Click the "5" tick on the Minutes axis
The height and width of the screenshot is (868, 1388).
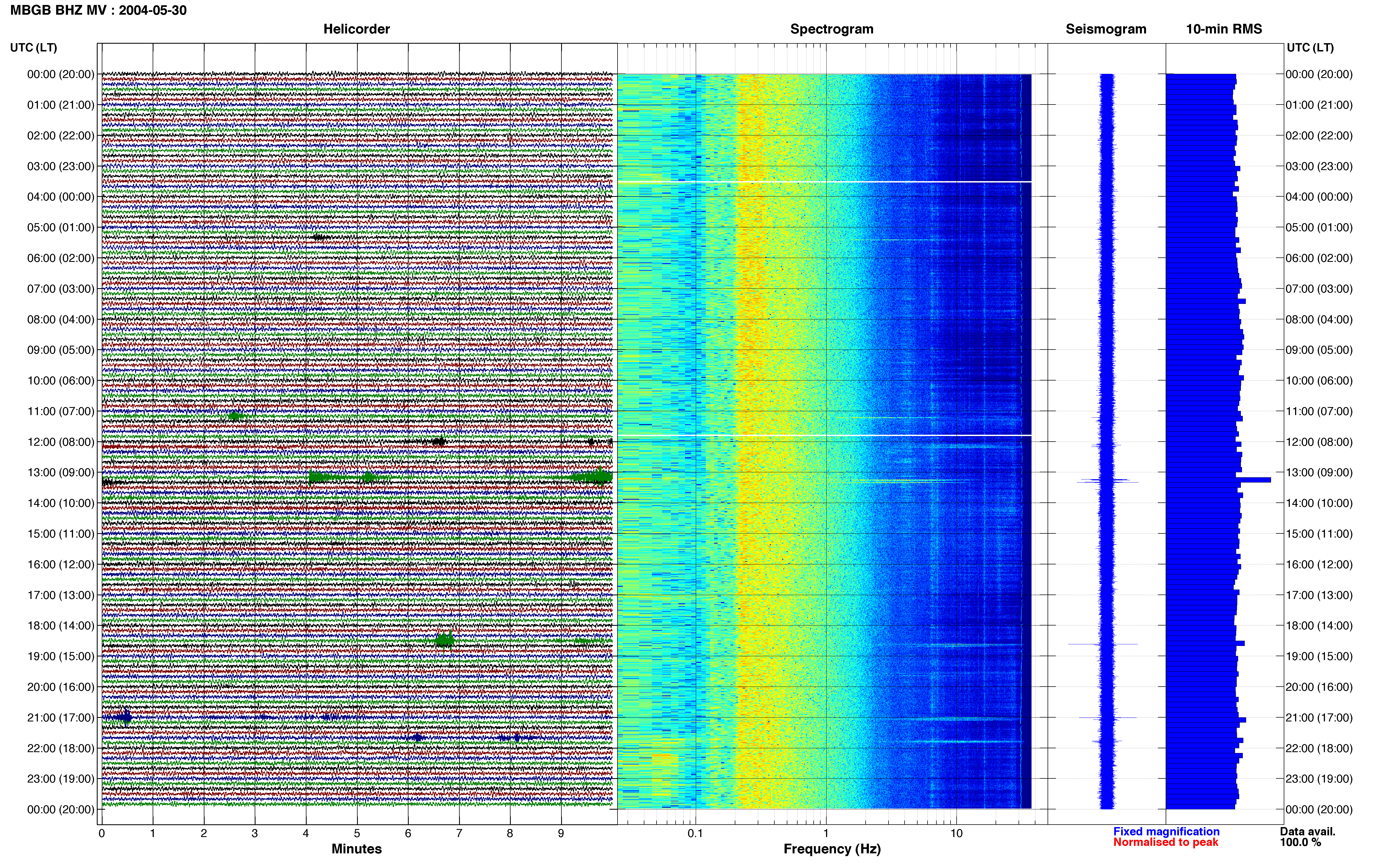point(357,833)
